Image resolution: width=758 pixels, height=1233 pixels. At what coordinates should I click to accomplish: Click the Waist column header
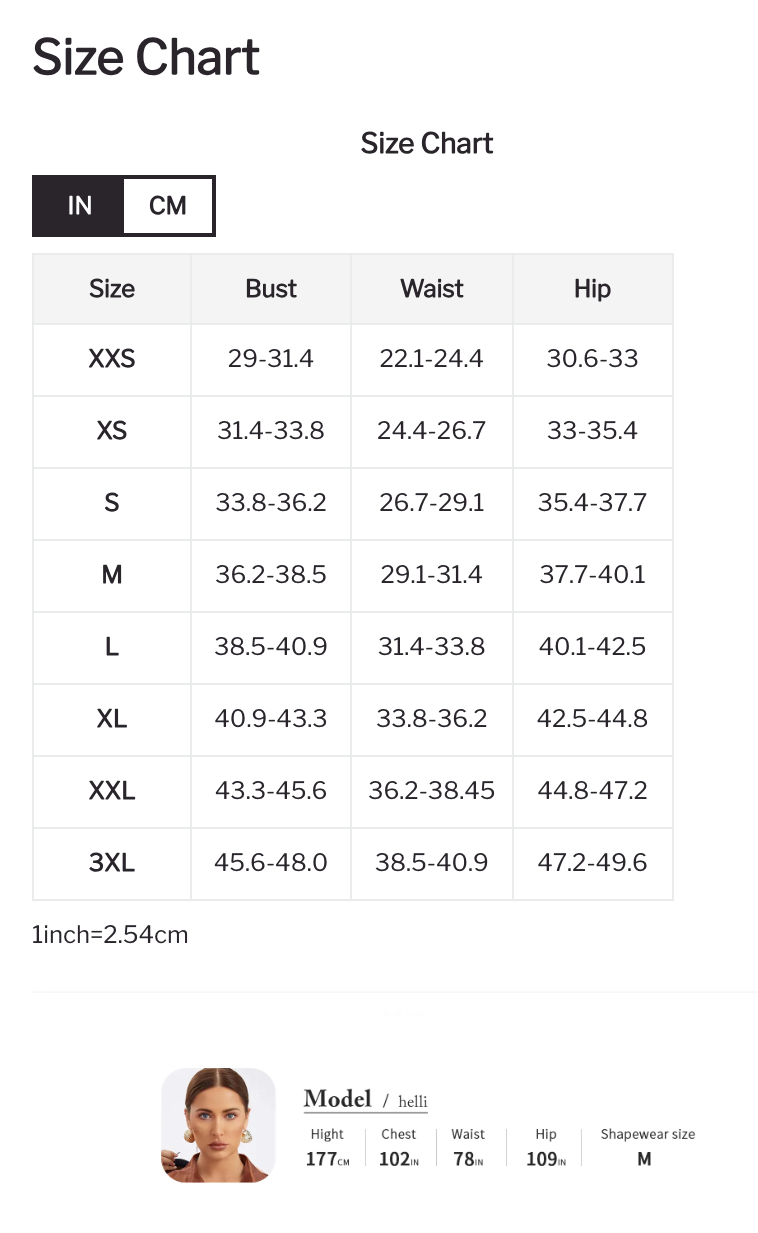point(432,289)
